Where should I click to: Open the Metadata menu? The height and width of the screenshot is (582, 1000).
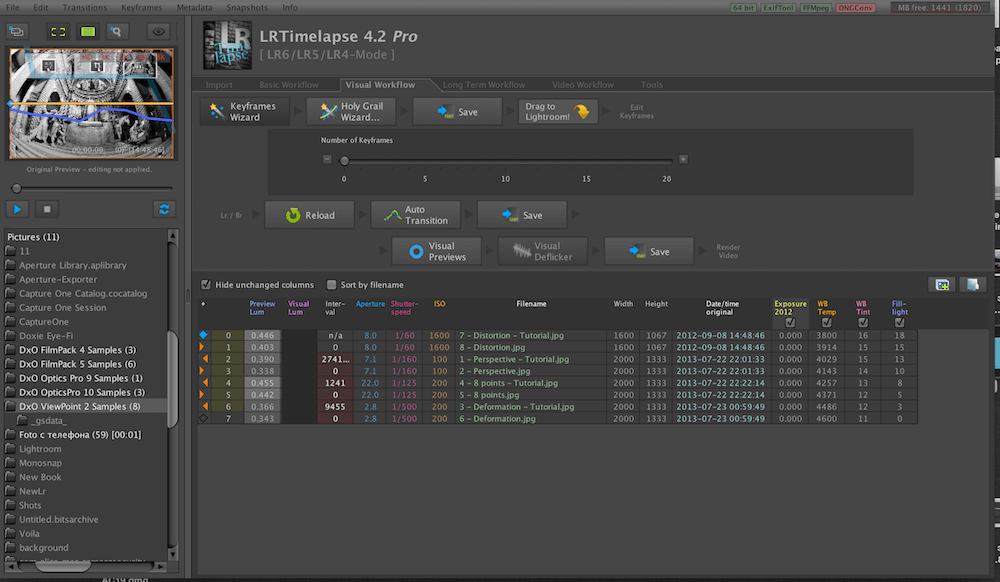195,8
